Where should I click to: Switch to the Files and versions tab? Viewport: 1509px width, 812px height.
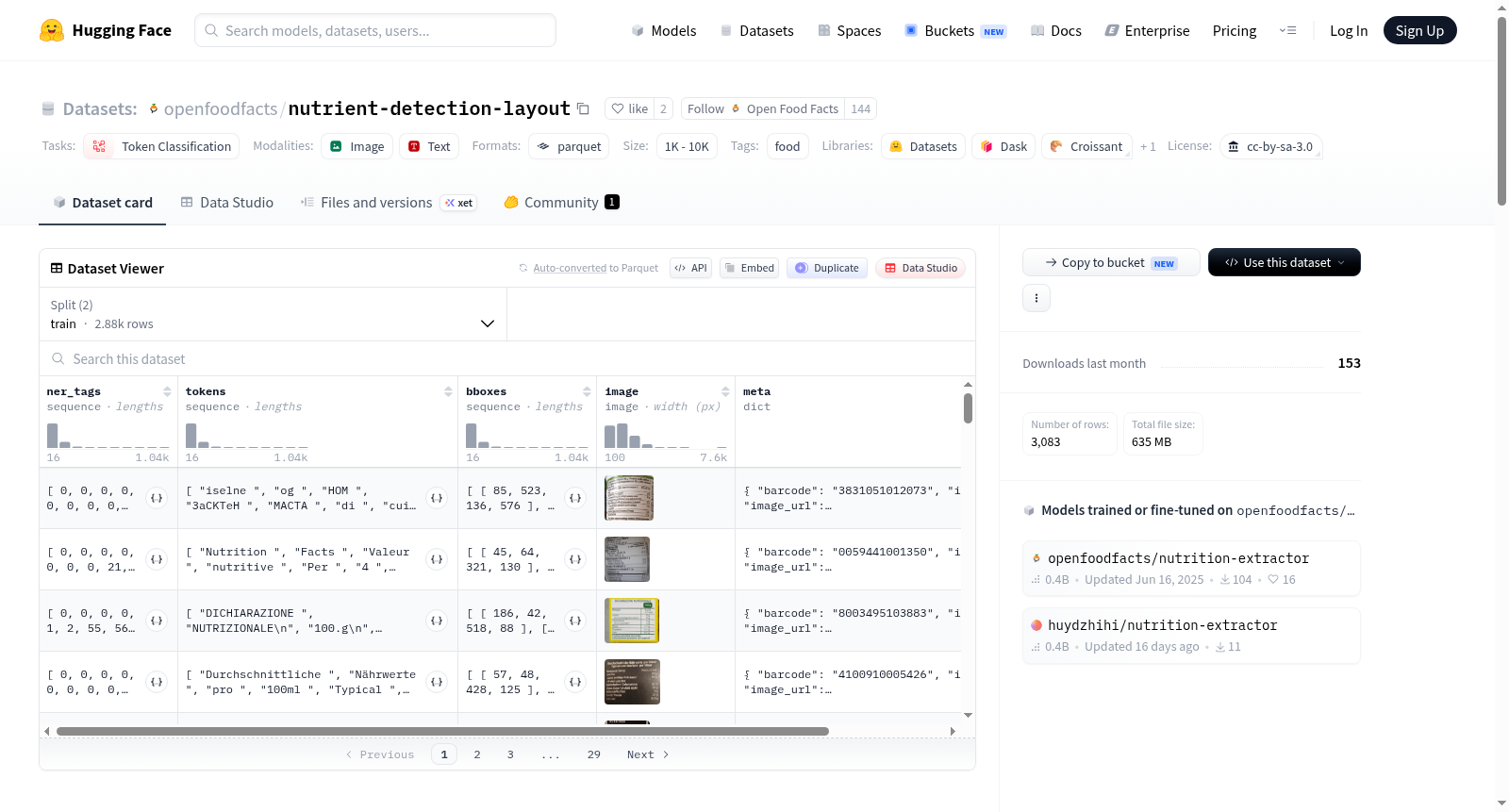point(389,202)
